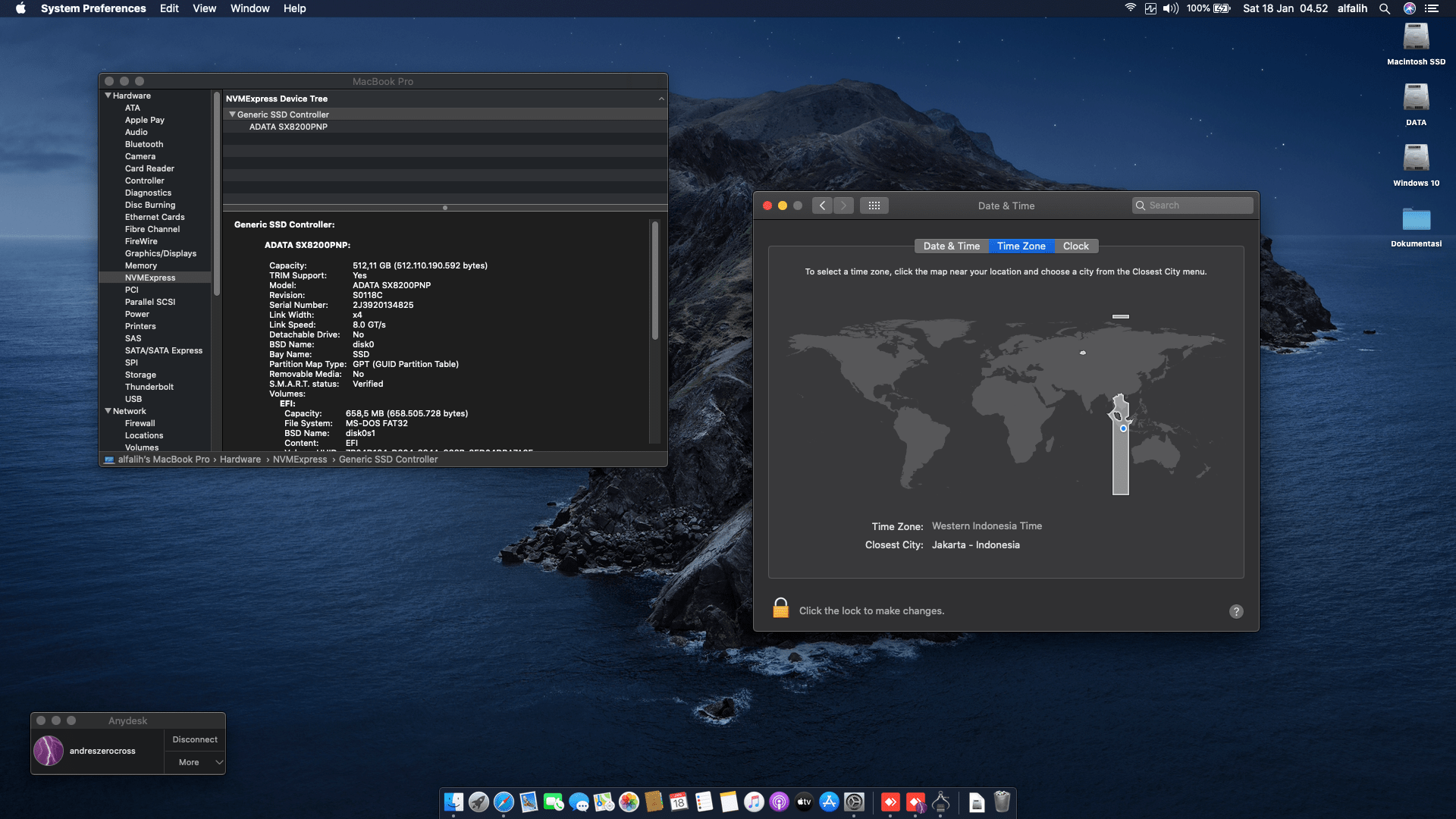The image size is (1456, 819).
Task: Click the Wi-Fi status icon in menu bar
Action: [x=1130, y=8]
